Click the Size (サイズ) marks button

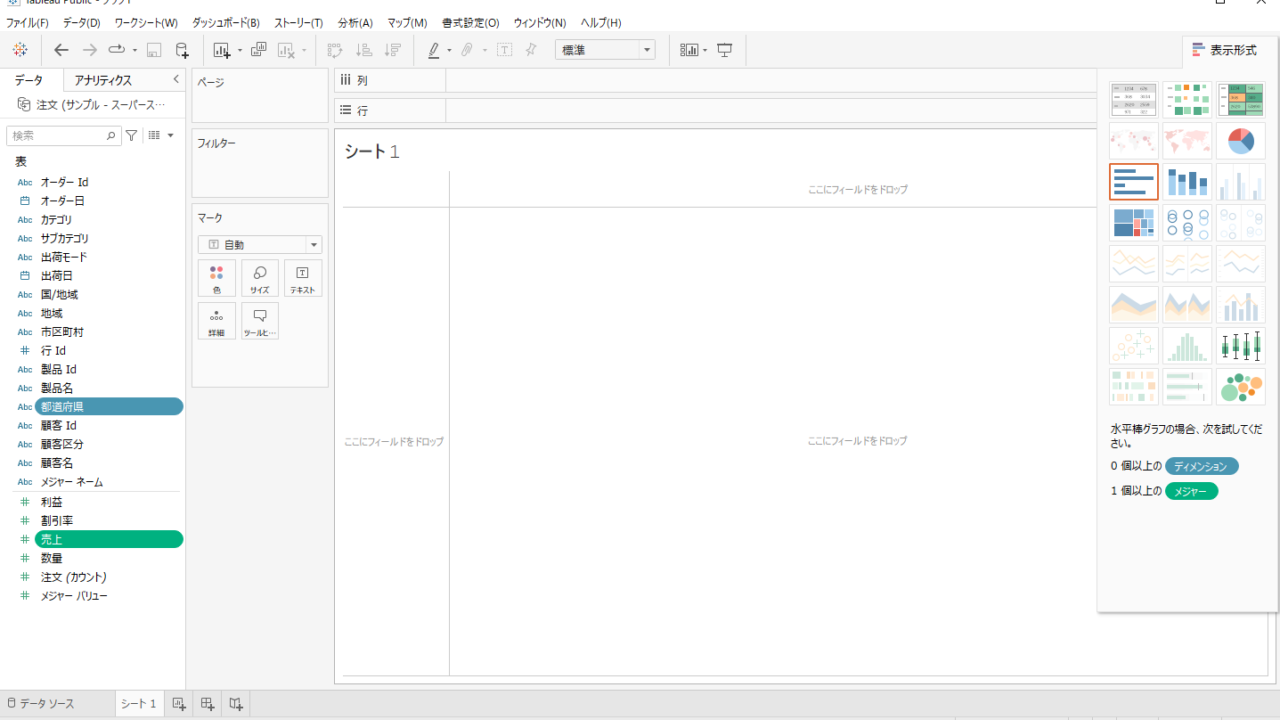pos(260,279)
